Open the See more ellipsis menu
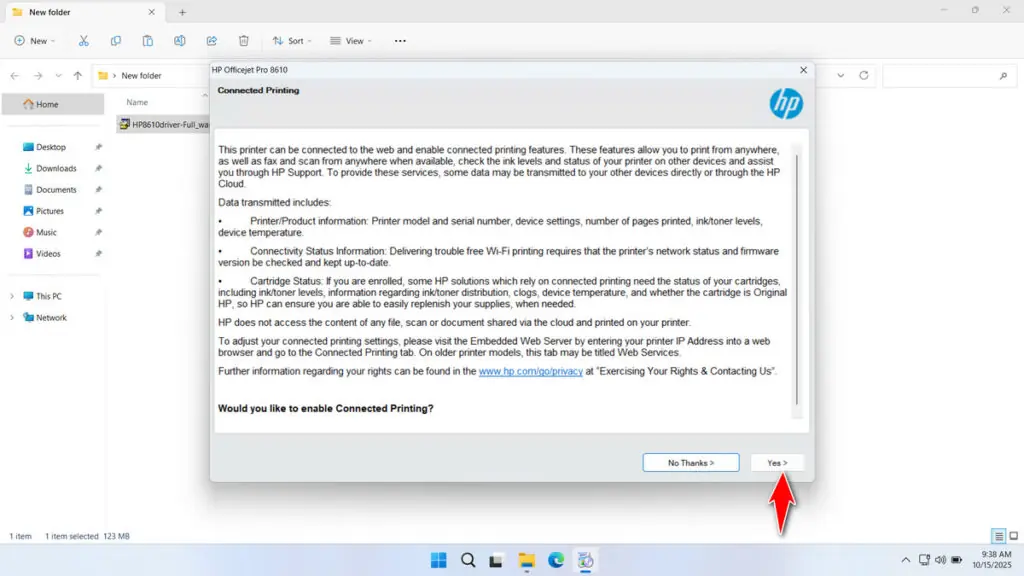This screenshot has height=576, width=1024. (400, 41)
